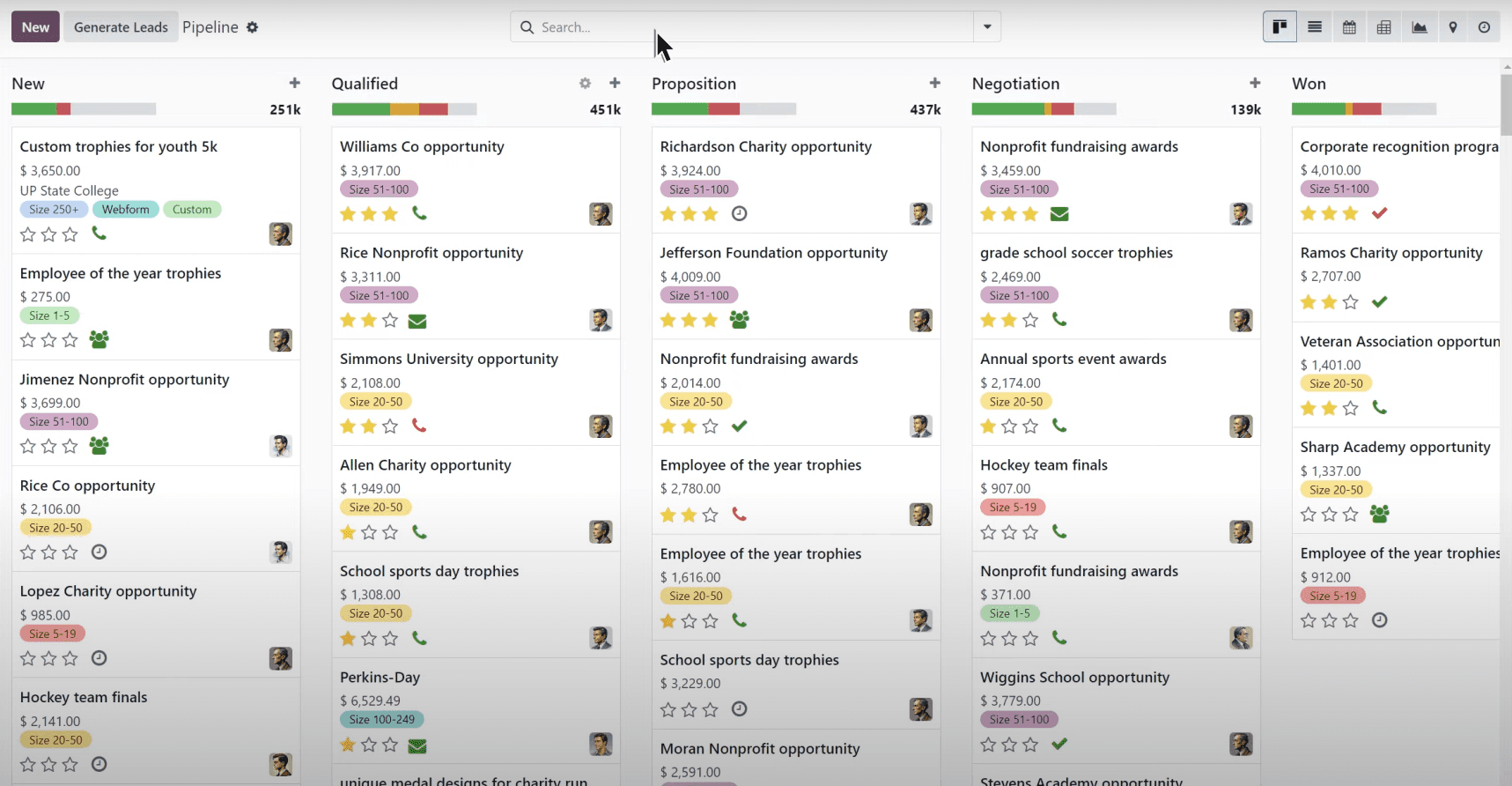Click the green Custom tag
This screenshot has height=786, width=1512.
click(192, 210)
